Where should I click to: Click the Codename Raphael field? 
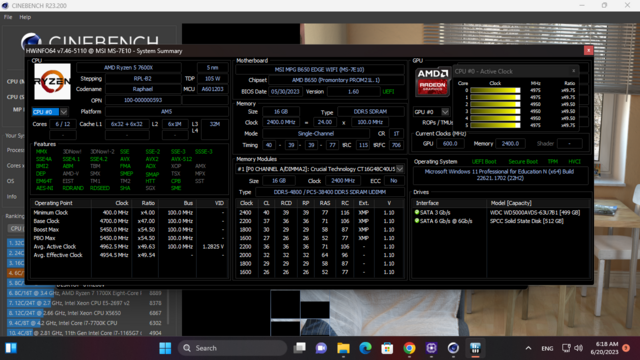click(x=142, y=89)
